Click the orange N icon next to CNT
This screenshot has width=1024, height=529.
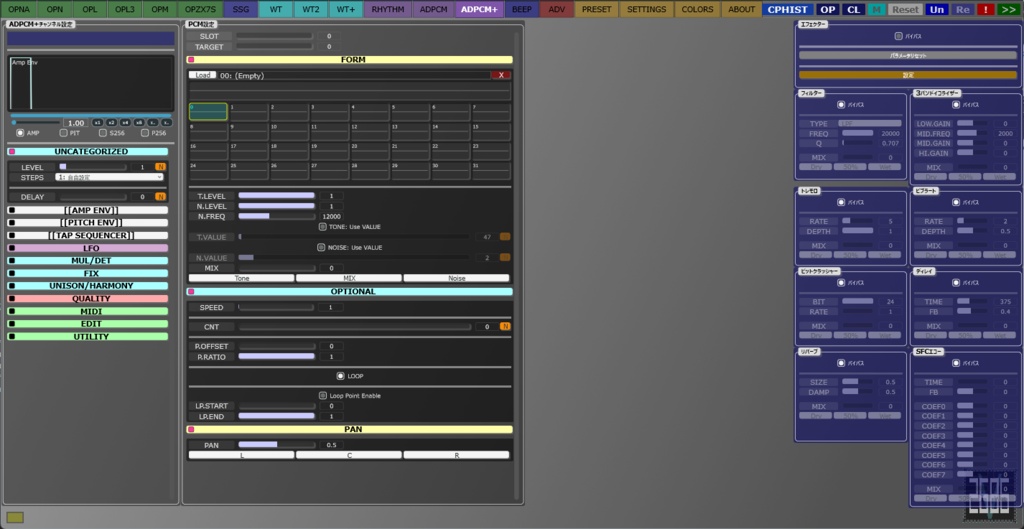(x=505, y=327)
